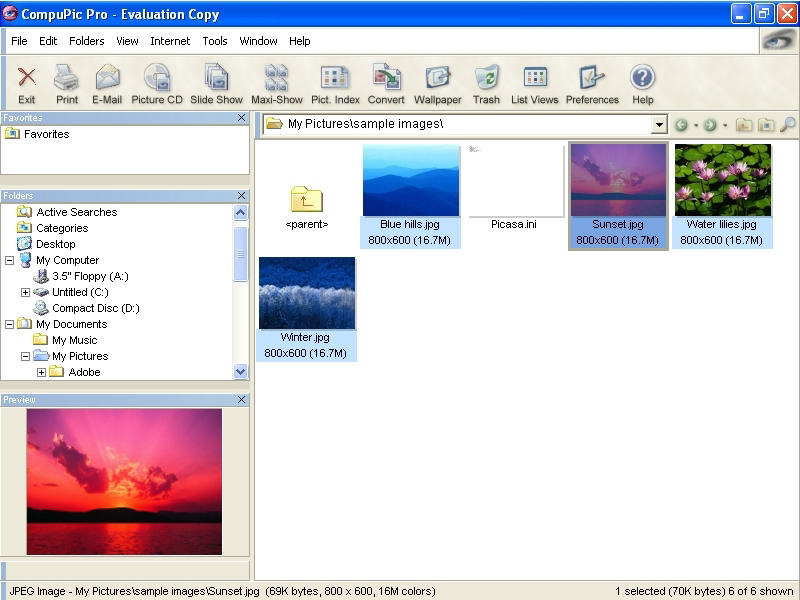This screenshot has width=800, height=600.
Task: Open the Folders menu
Action: pos(87,41)
